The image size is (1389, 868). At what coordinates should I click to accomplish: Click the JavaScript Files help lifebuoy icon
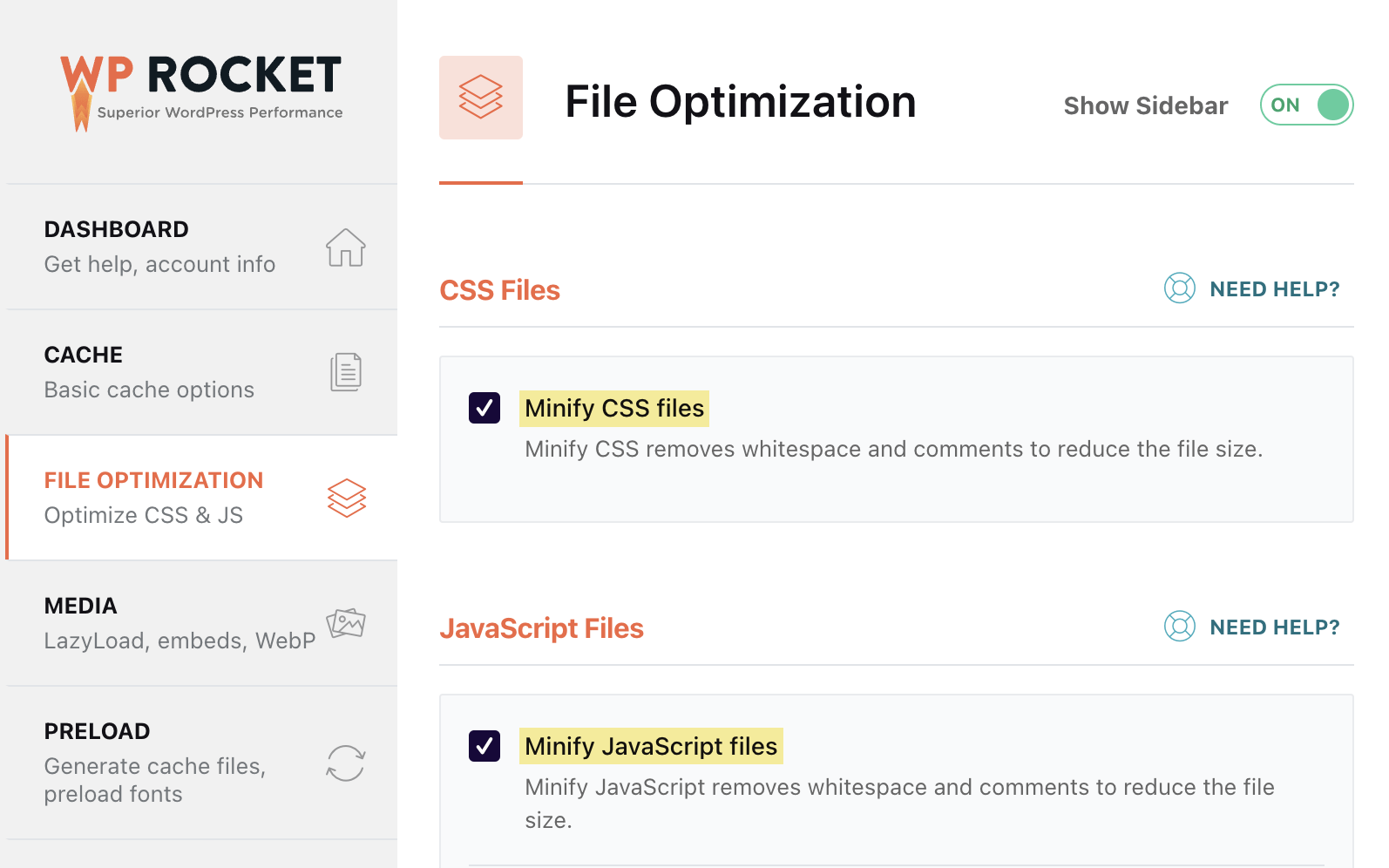point(1180,627)
